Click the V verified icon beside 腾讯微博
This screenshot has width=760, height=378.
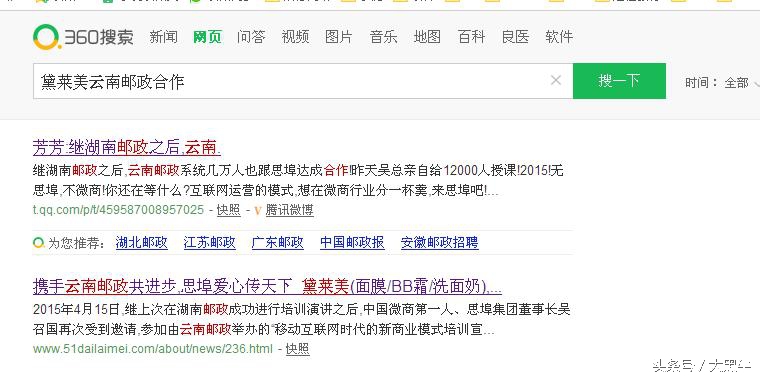[x=258, y=210]
